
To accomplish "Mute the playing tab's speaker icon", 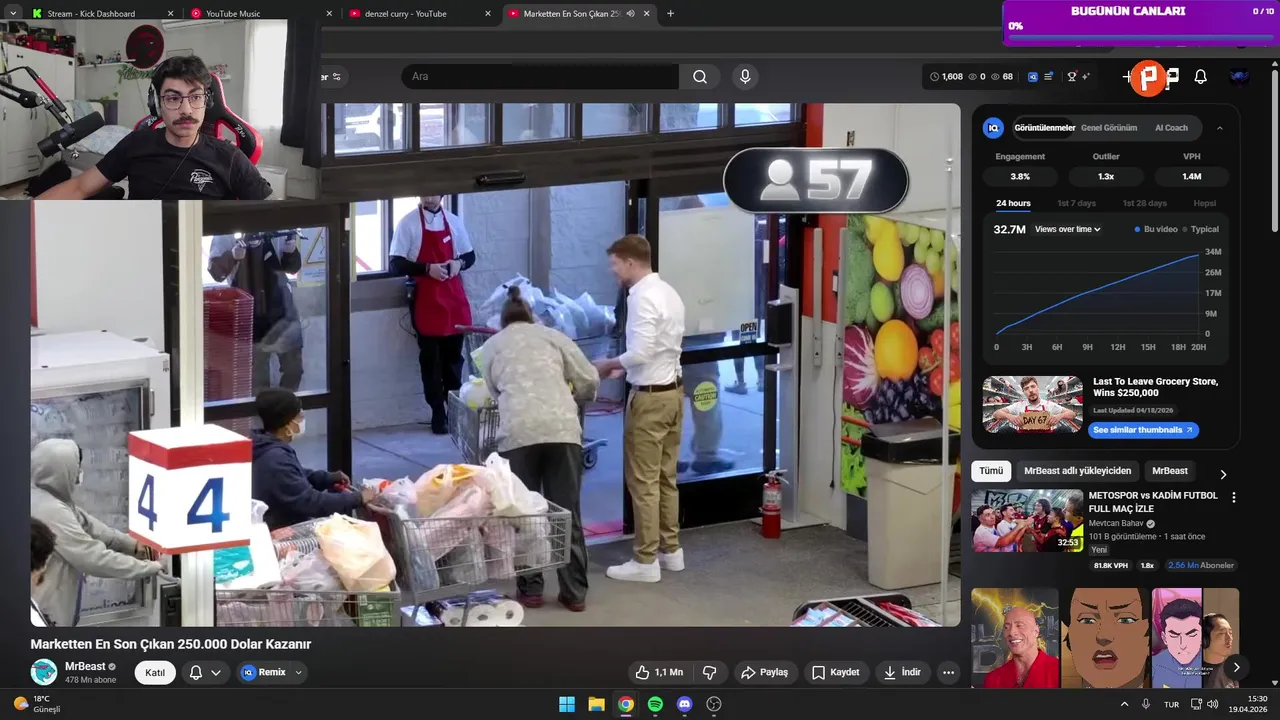I will pyautogui.click(x=630, y=14).
